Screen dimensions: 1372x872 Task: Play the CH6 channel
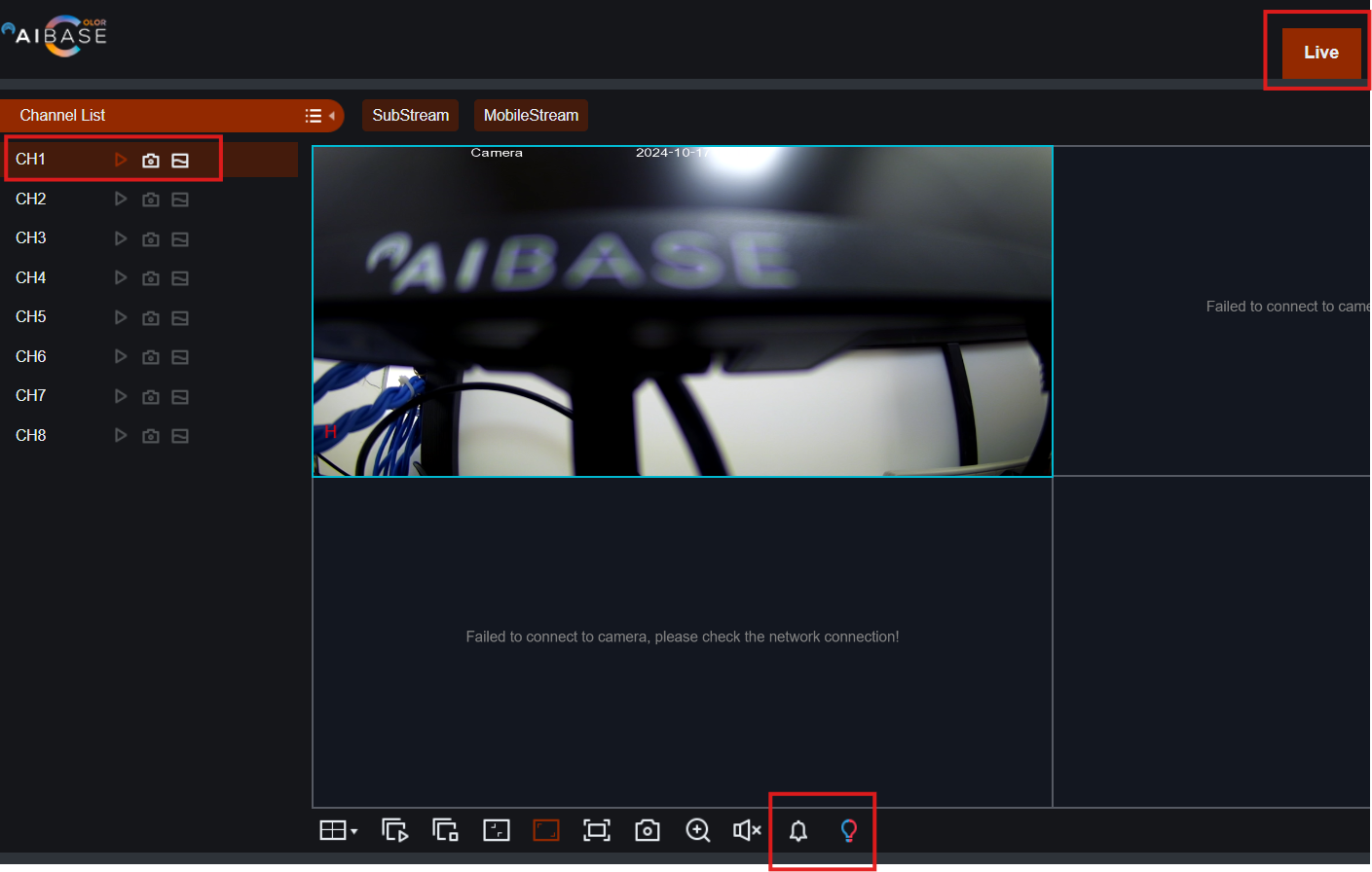tap(121, 356)
